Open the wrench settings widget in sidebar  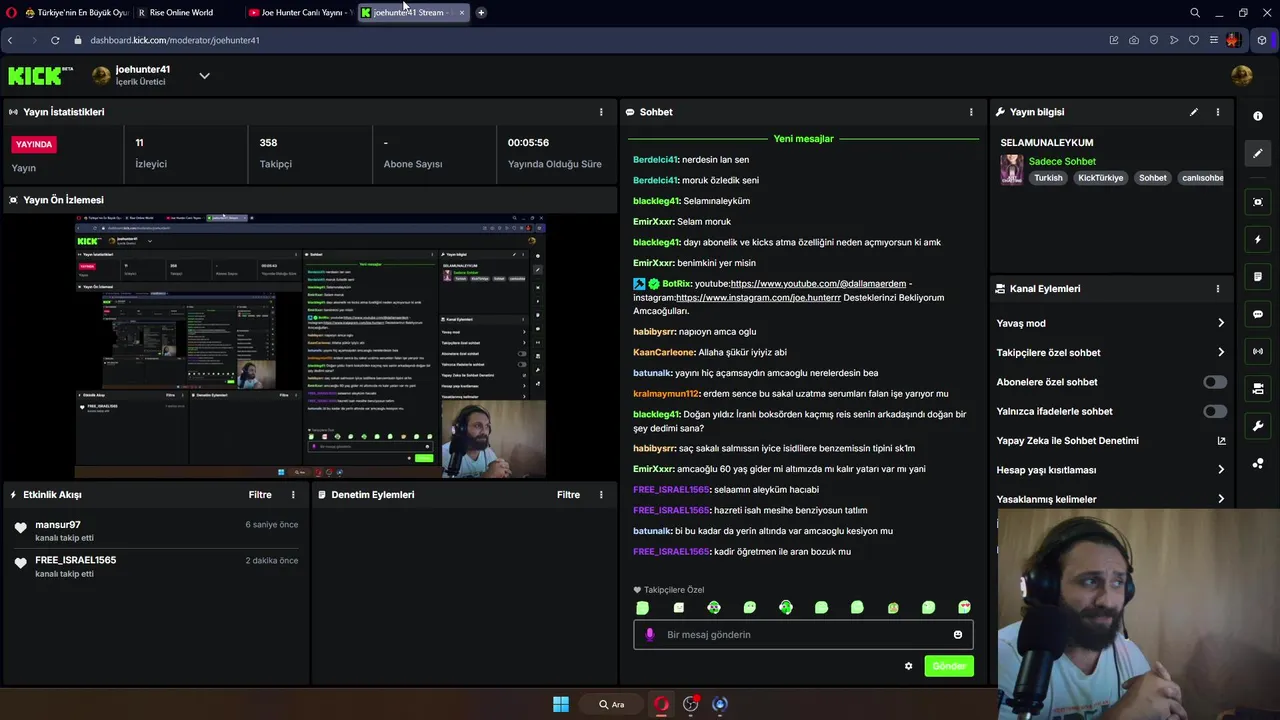click(x=1258, y=426)
